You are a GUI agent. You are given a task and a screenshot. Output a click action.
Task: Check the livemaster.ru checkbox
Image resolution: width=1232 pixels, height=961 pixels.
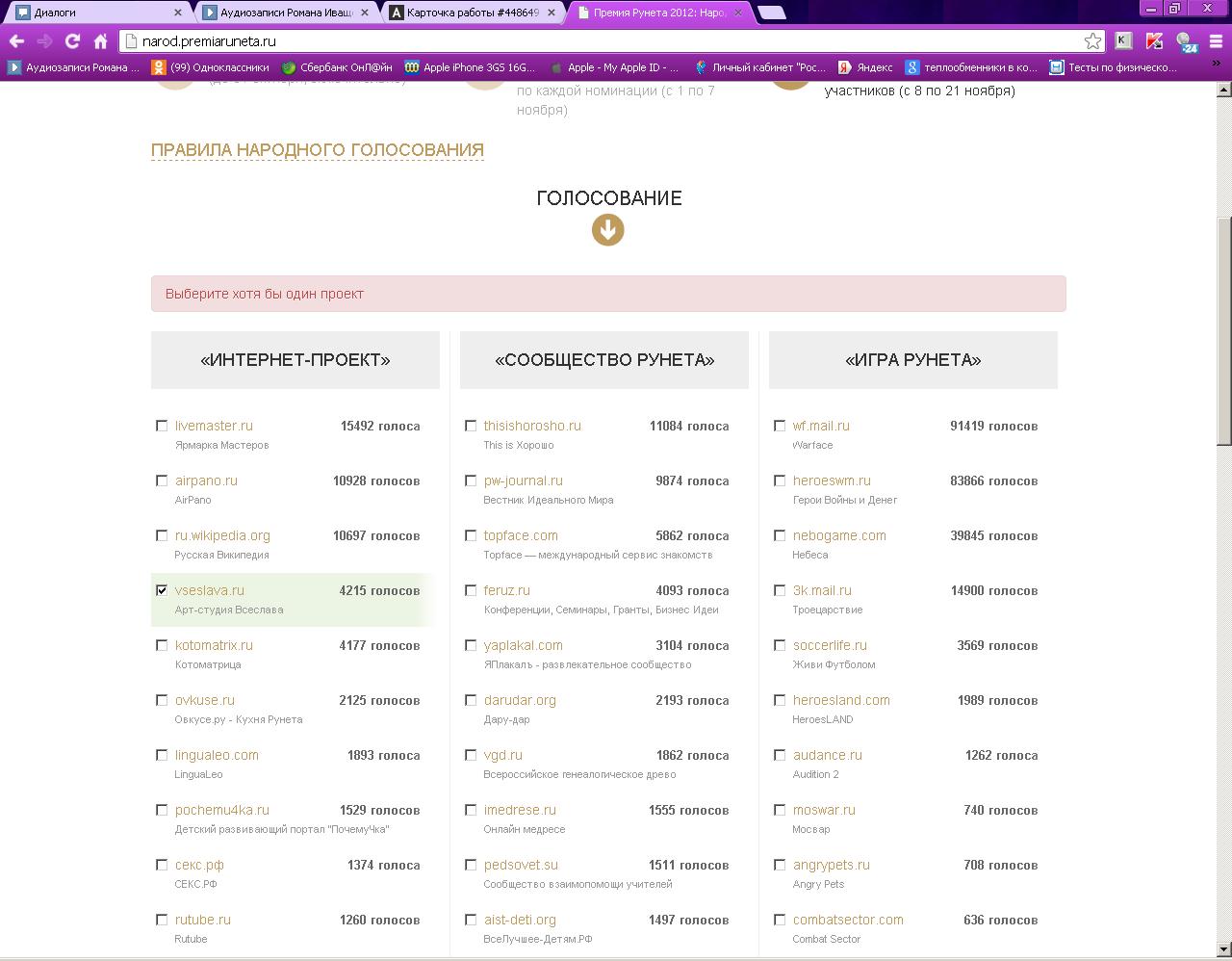162,426
